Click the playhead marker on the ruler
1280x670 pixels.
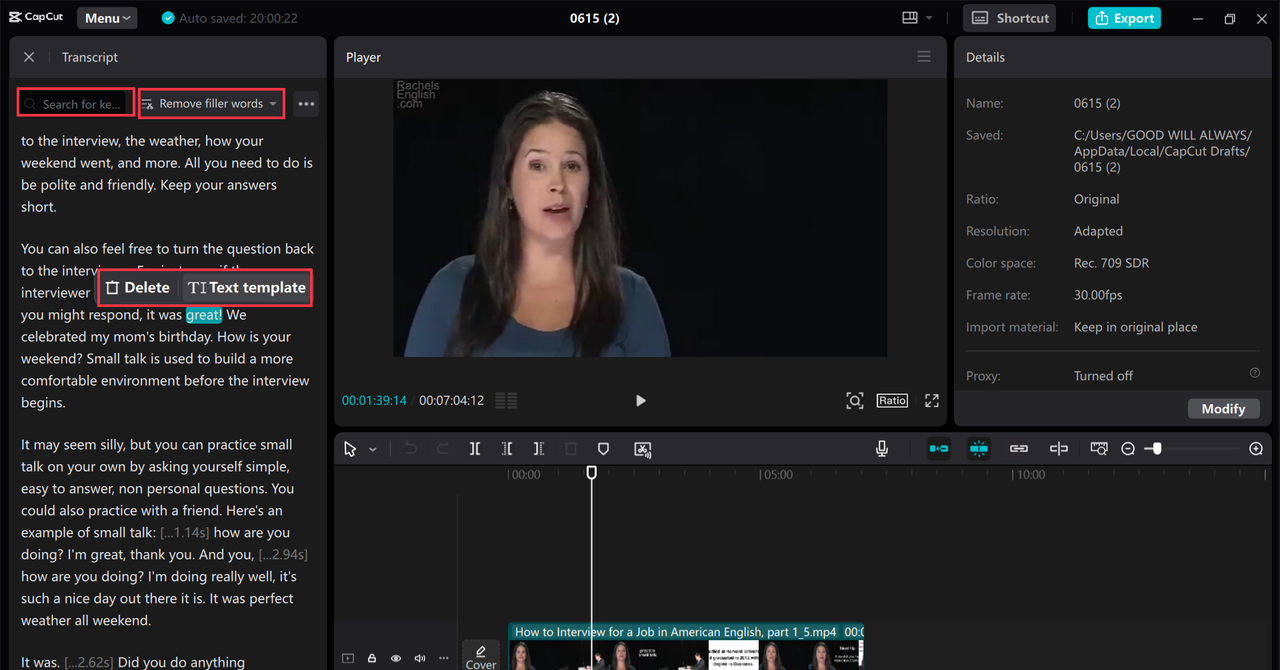click(x=591, y=472)
